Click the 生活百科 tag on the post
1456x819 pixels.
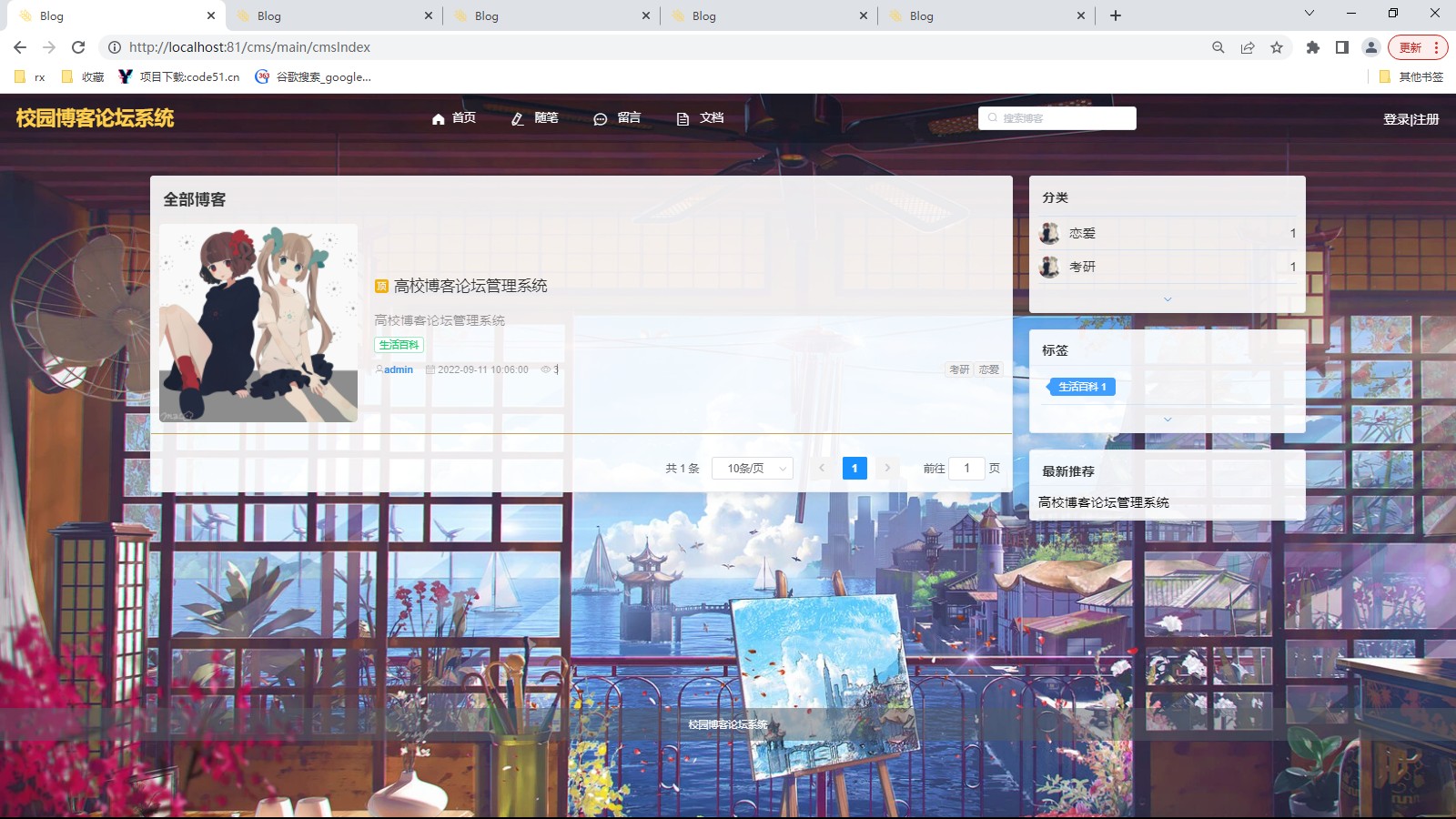coord(399,345)
